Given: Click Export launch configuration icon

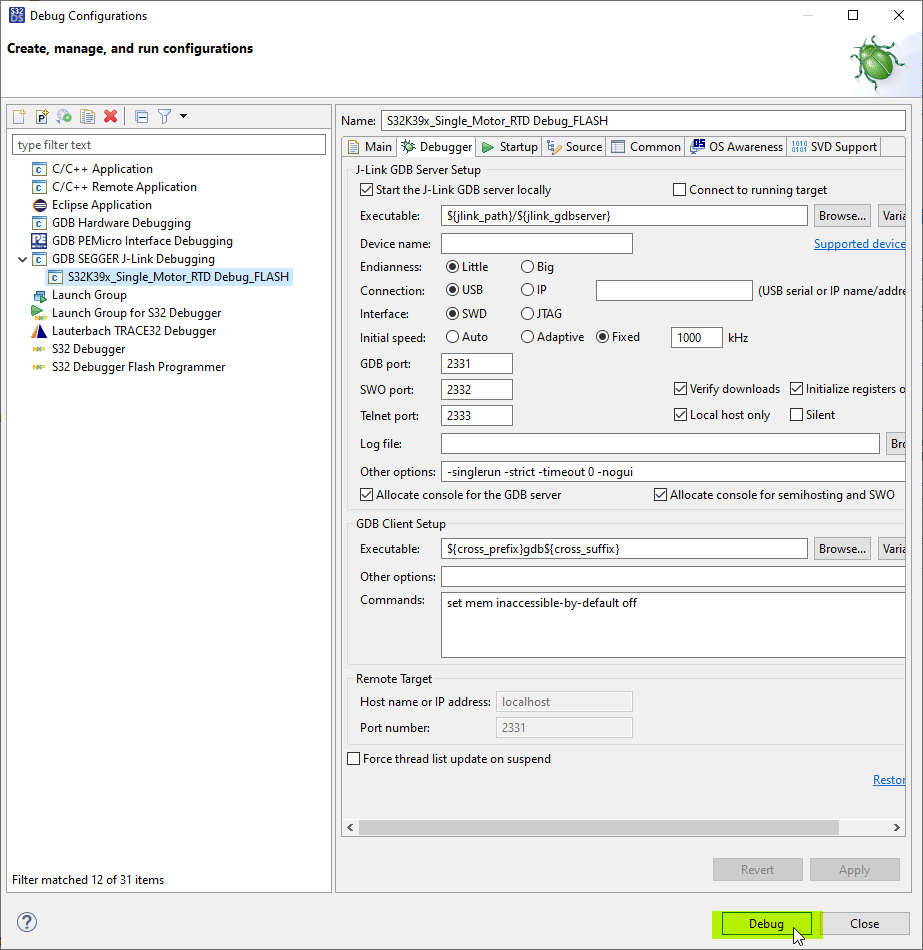Looking at the screenshot, I should 64,116.
